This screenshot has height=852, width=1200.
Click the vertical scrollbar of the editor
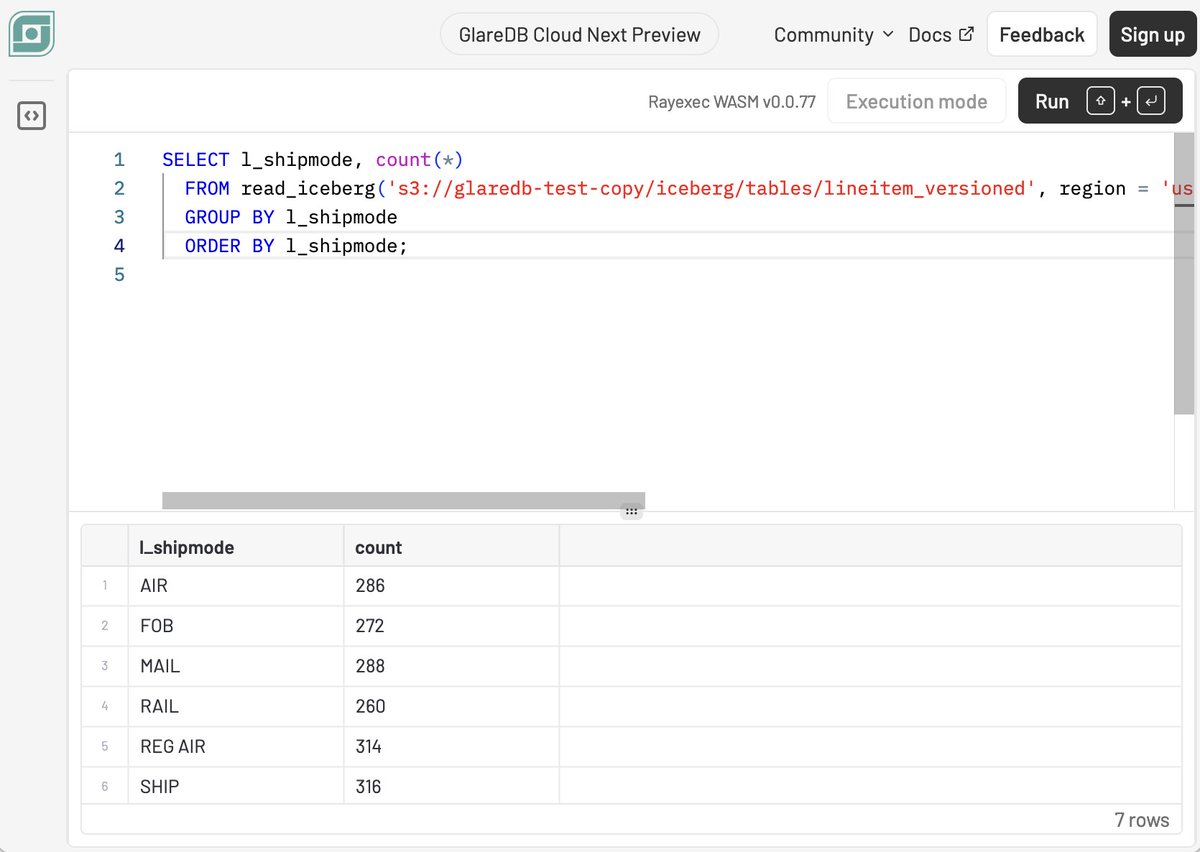[x=1184, y=273]
